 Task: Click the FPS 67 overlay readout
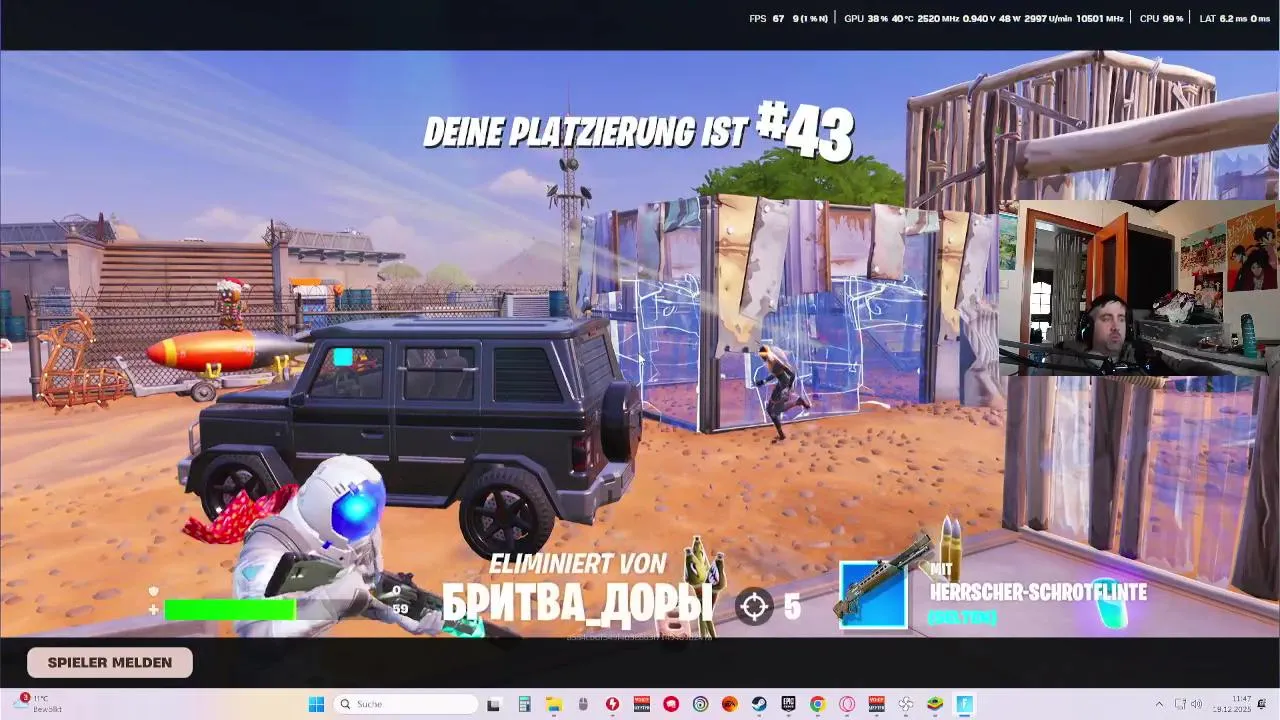[767, 18]
